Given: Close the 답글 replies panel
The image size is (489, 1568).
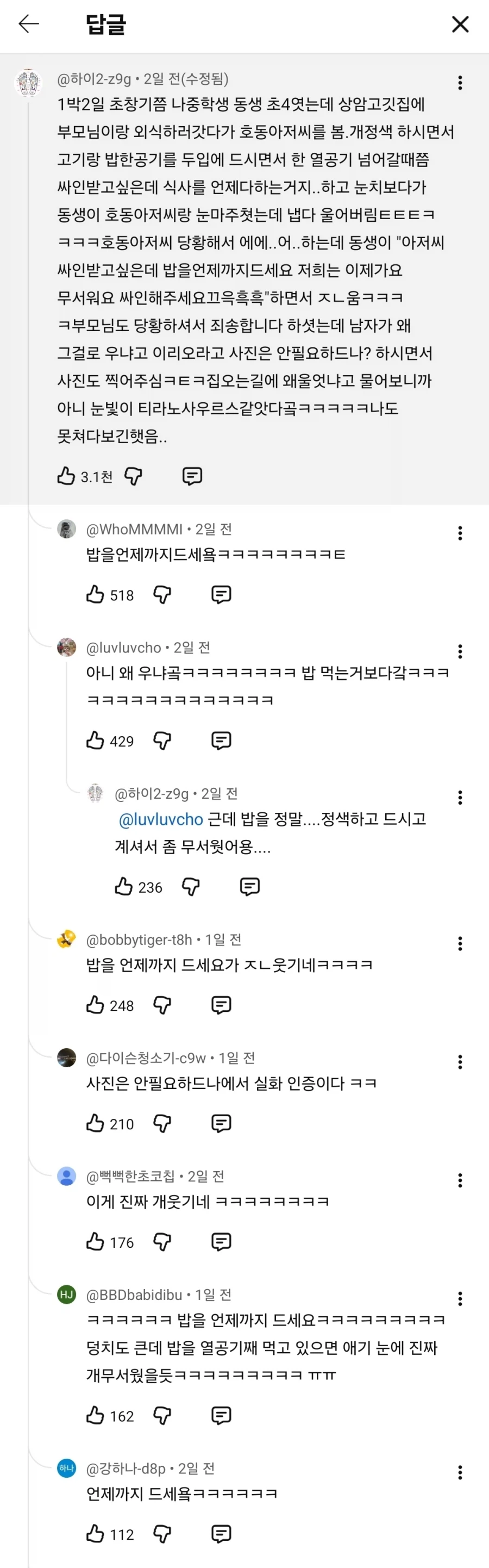Looking at the screenshot, I should 460,24.
